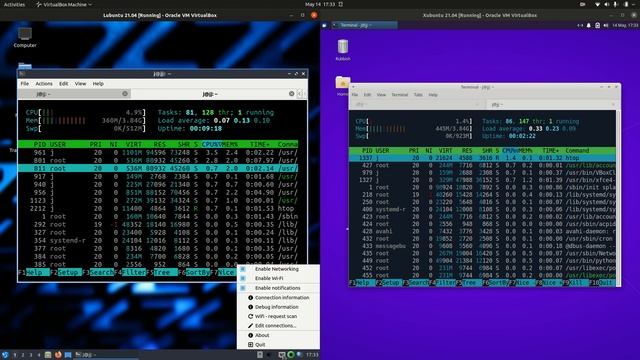This screenshot has height=360, width=640.
Task: Click the Xubuntu whisker menu icon
Action: coord(324,25)
